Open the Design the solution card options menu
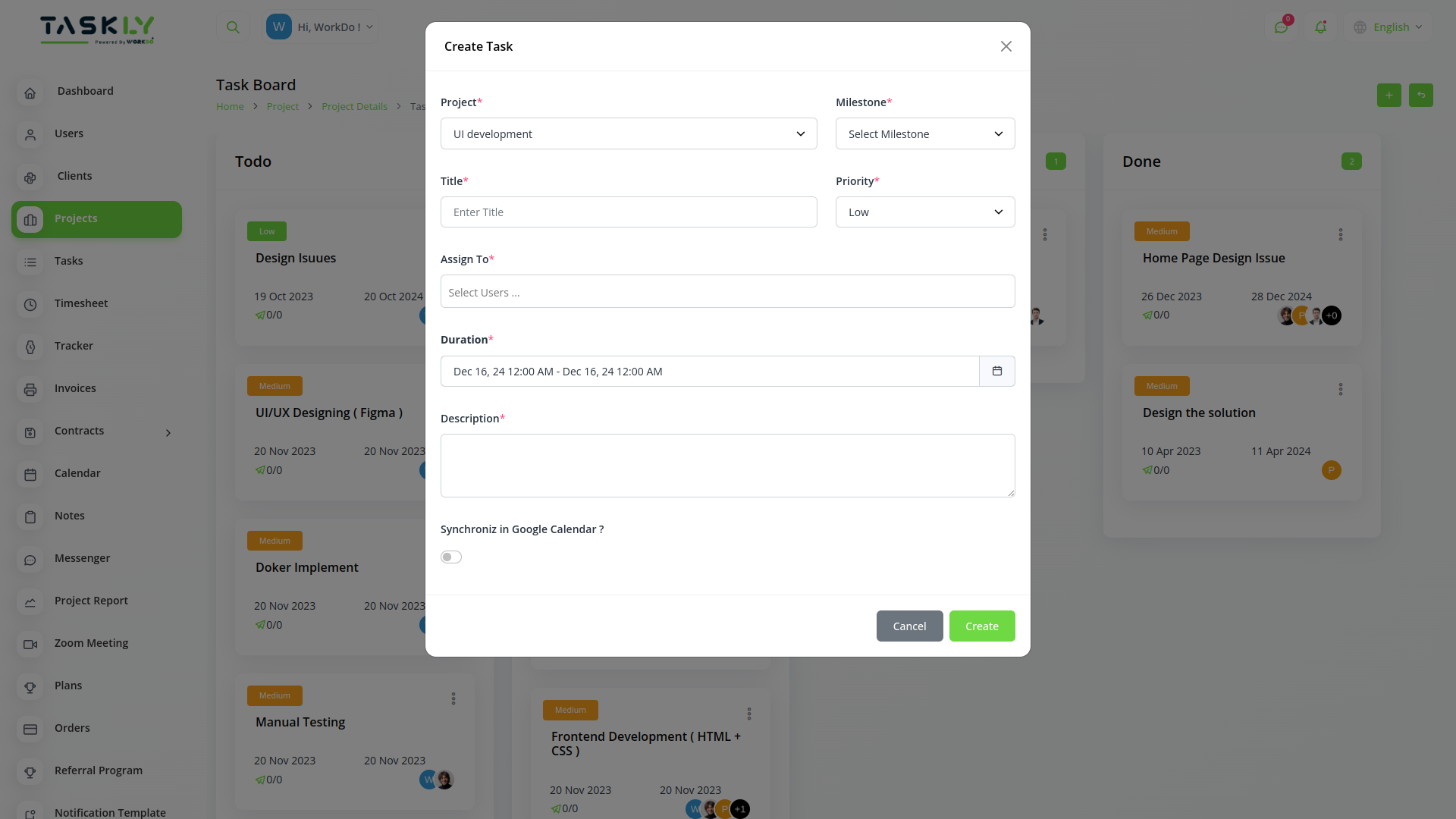 1341,389
